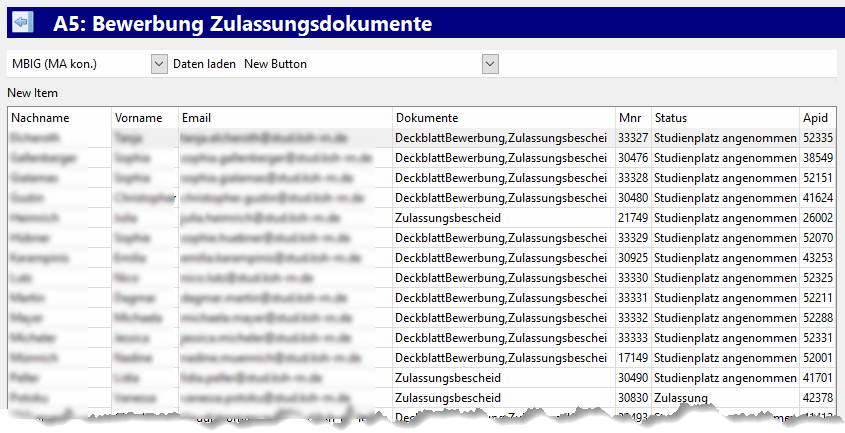Image resolution: width=845 pixels, height=433 pixels.
Task: Click the back arrow icon in header
Action: (x=22, y=22)
